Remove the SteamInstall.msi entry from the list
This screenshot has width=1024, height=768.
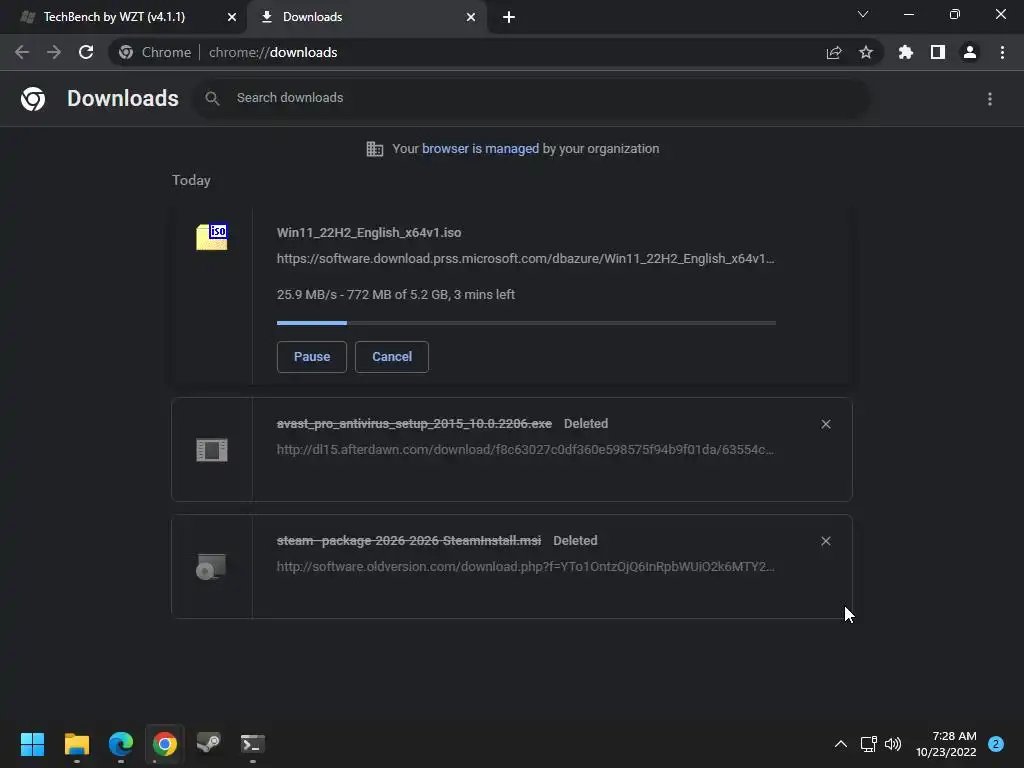click(826, 541)
